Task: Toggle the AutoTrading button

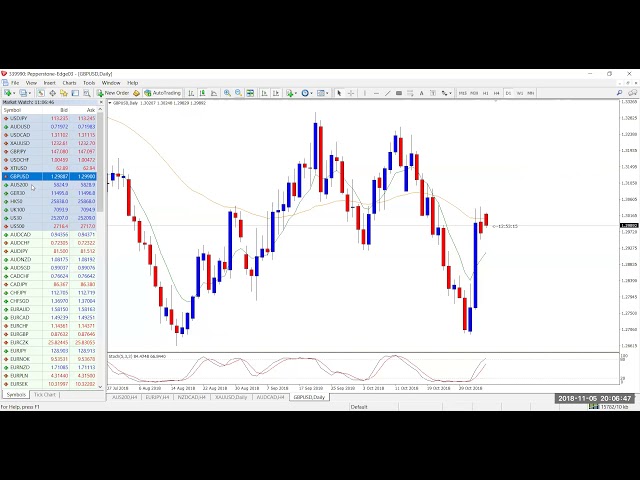Action: pos(161,93)
